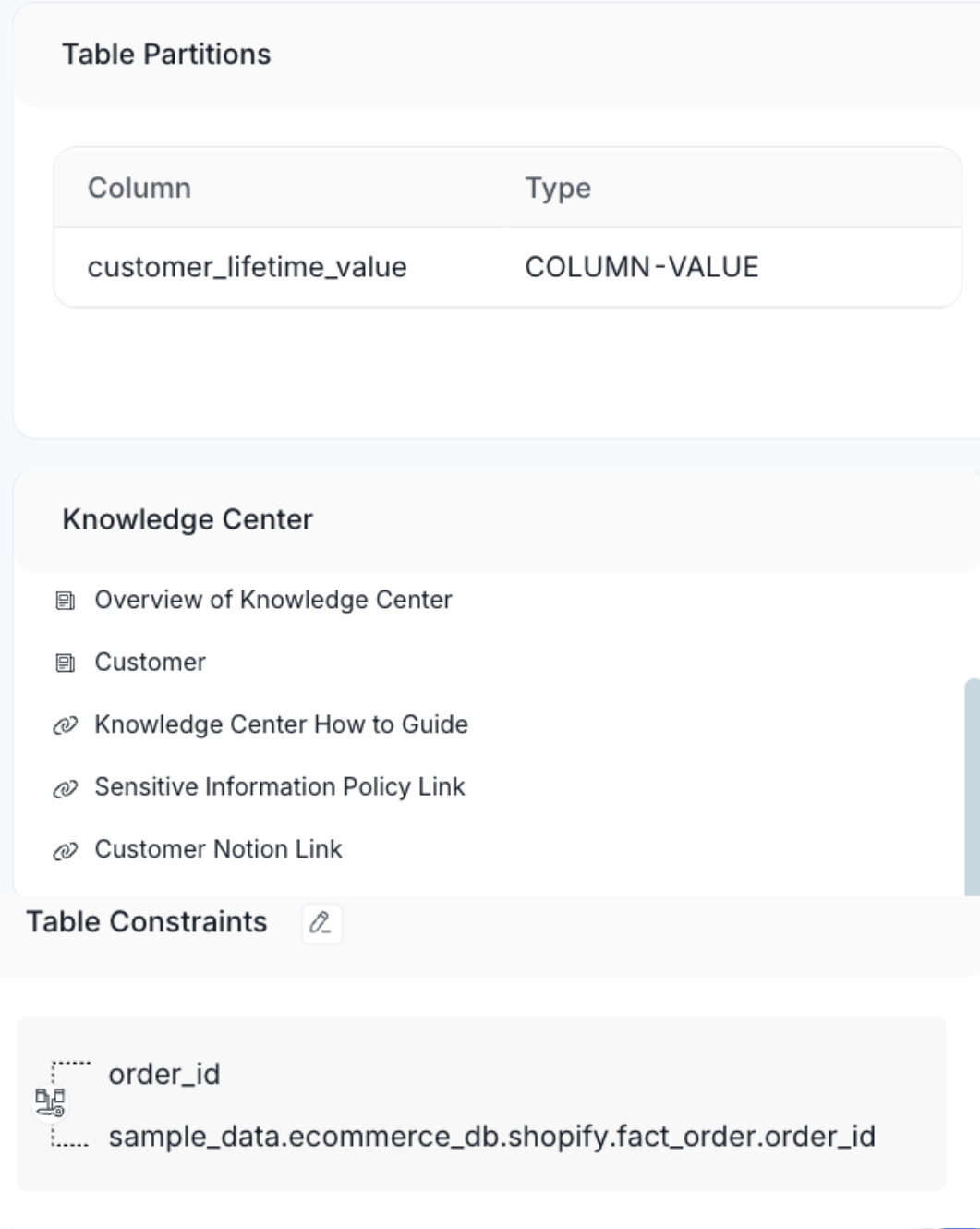Click the Type header in the partitions table
This screenshot has width=980, height=1229.
[x=557, y=188]
